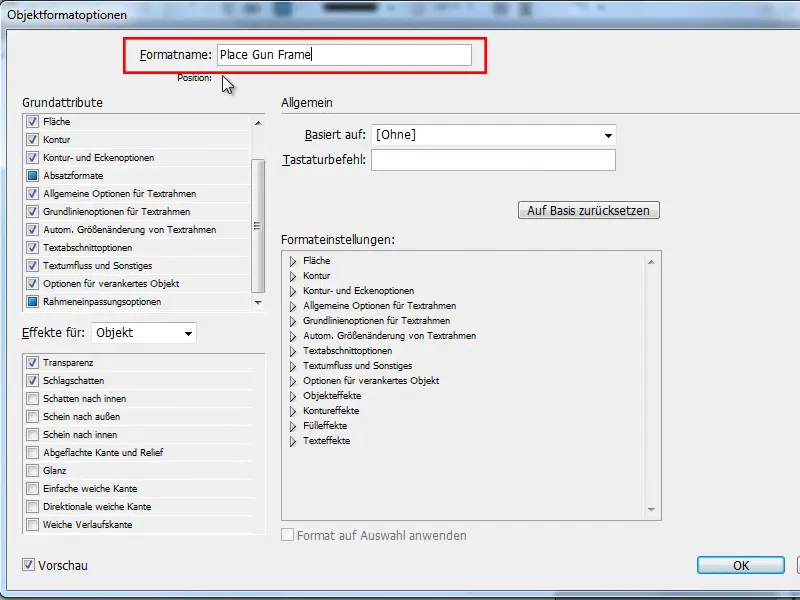Enable Direktionale weiche Kante effect
Screen dimensions: 800x600
tap(33, 506)
